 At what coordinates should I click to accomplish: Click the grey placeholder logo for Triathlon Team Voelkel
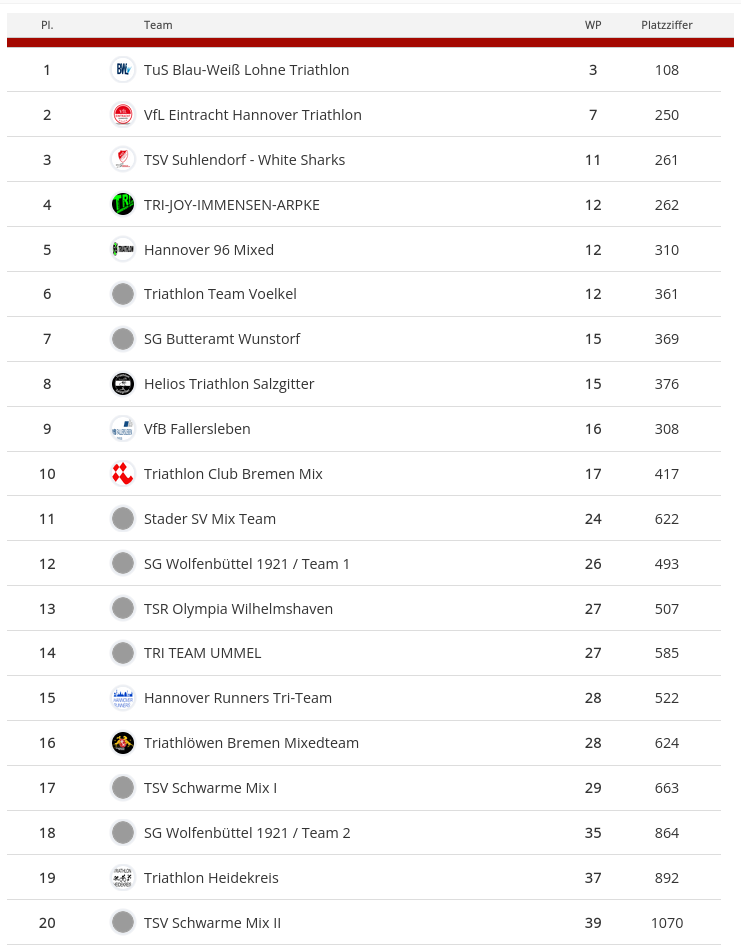pos(123,294)
